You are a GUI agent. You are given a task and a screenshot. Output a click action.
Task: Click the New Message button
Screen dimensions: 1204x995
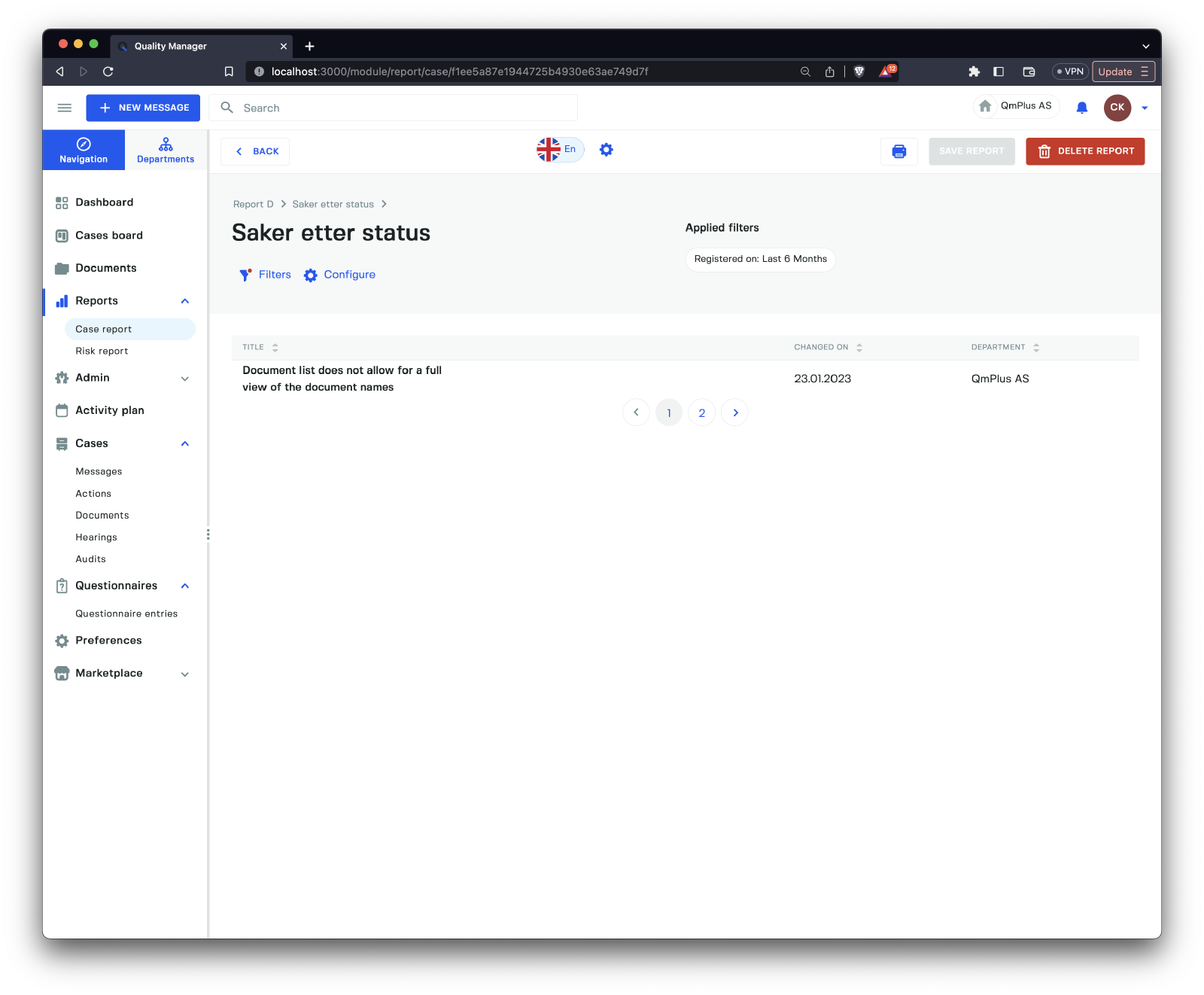pos(143,108)
